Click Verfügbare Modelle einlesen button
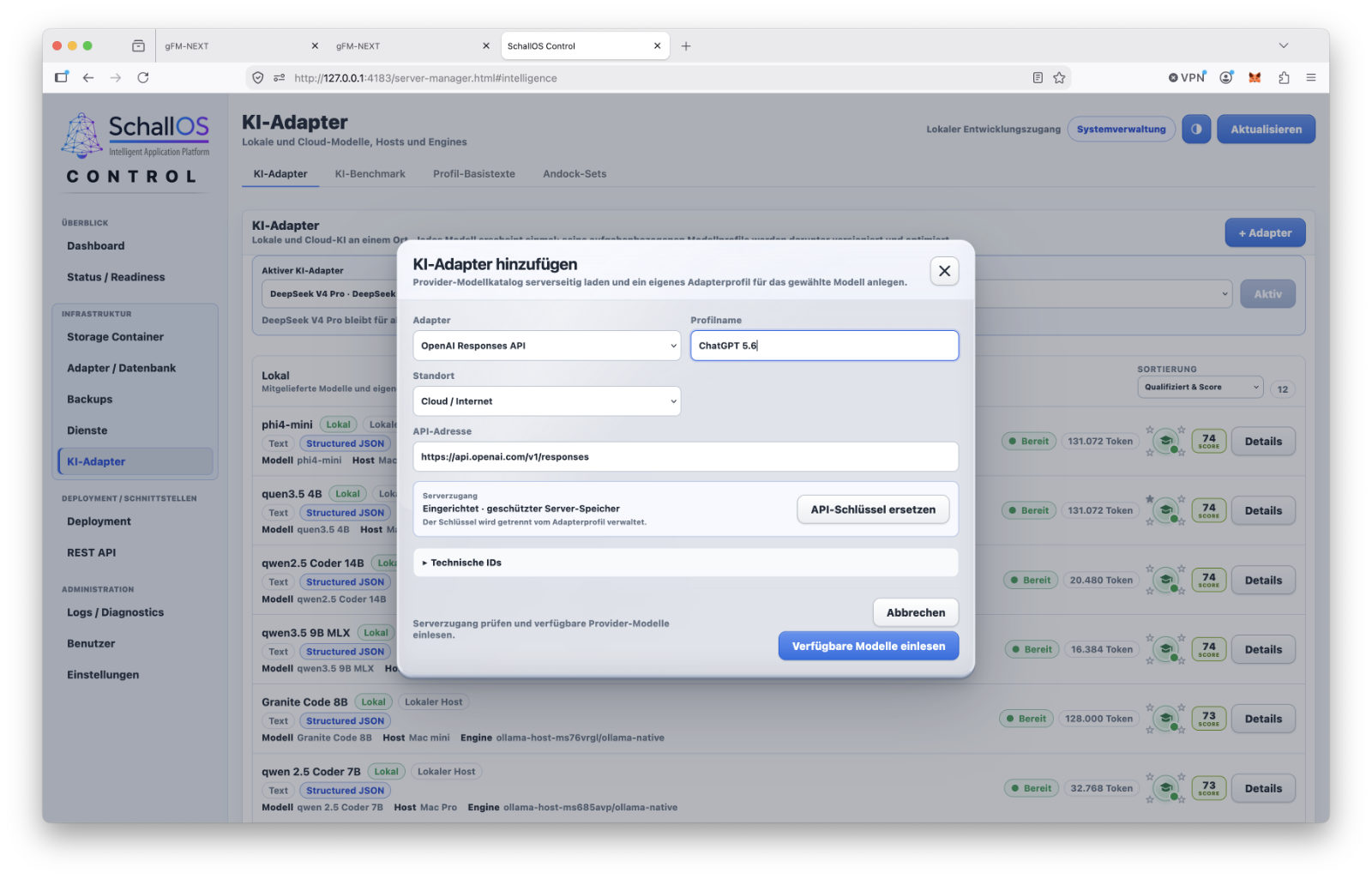The image size is (1372, 879). (x=868, y=646)
